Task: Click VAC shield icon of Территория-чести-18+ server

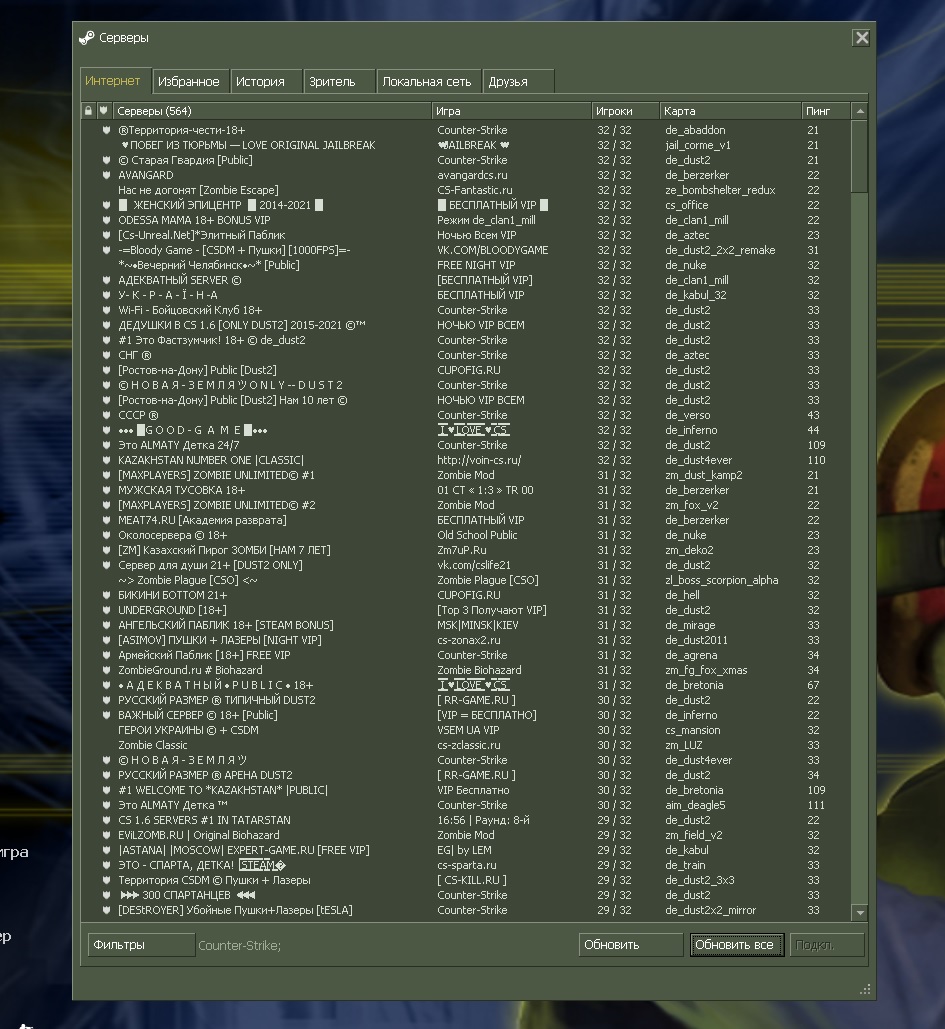Action: click(106, 130)
